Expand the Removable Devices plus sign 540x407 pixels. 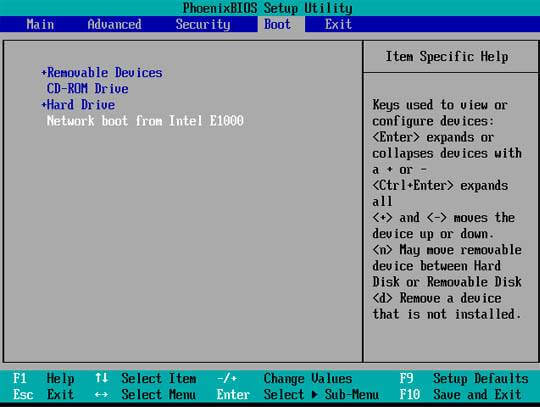coord(43,73)
